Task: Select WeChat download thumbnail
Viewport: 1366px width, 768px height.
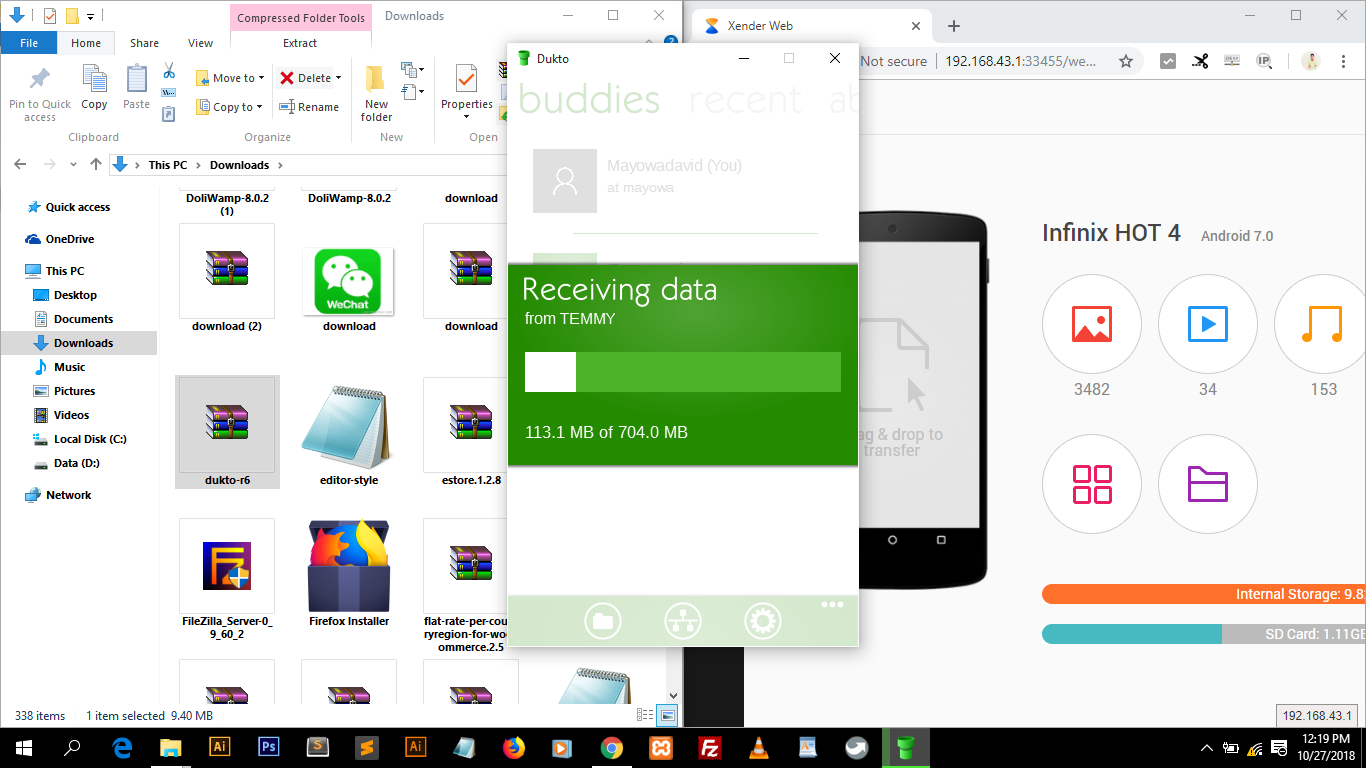Action: [349, 280]
